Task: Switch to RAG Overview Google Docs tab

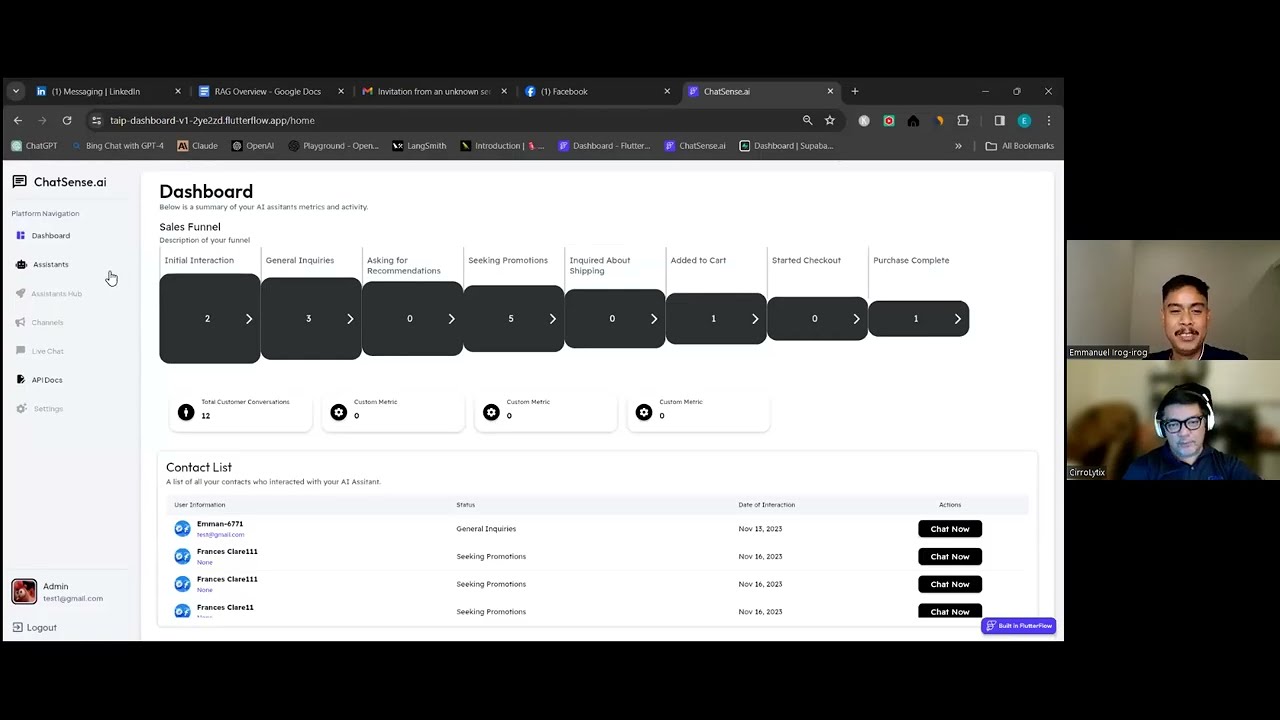Action: coord(268,91)
